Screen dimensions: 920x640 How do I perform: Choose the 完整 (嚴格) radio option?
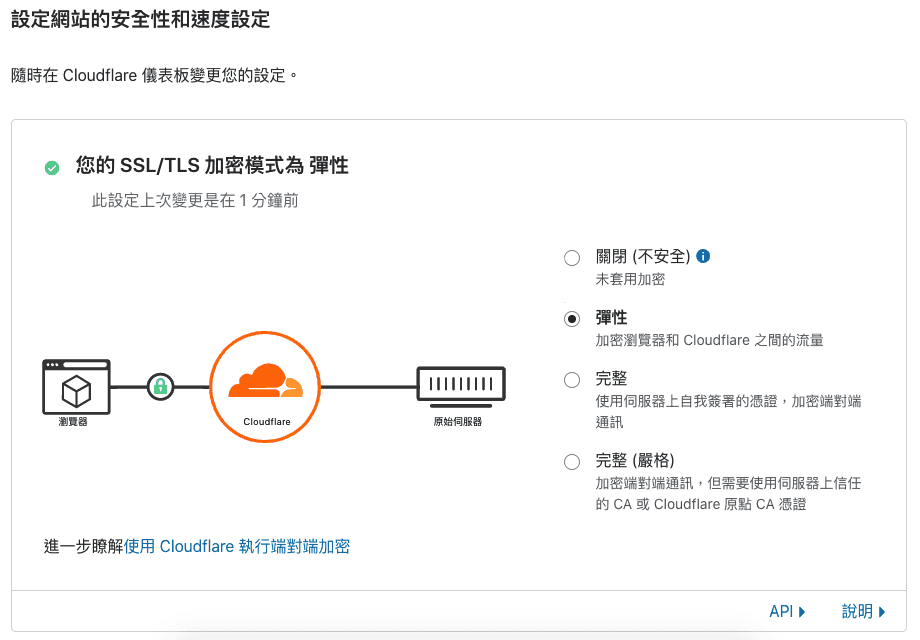[x=571, y=462]
